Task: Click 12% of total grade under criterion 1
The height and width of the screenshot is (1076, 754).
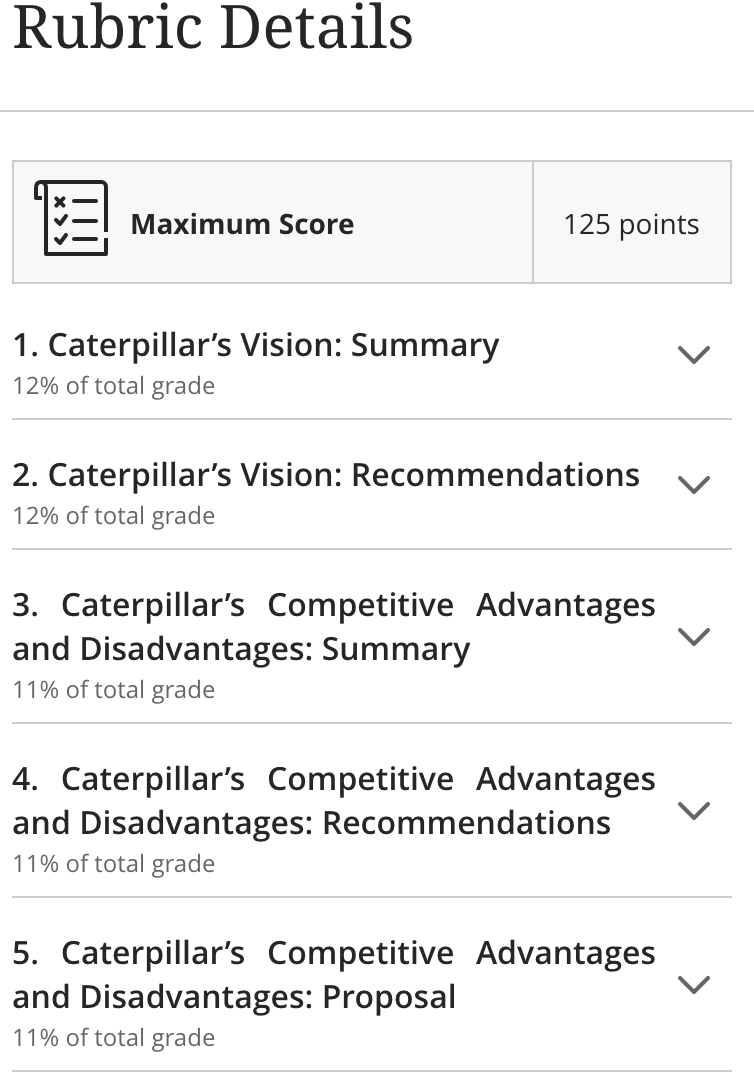Action: point(114,386)
